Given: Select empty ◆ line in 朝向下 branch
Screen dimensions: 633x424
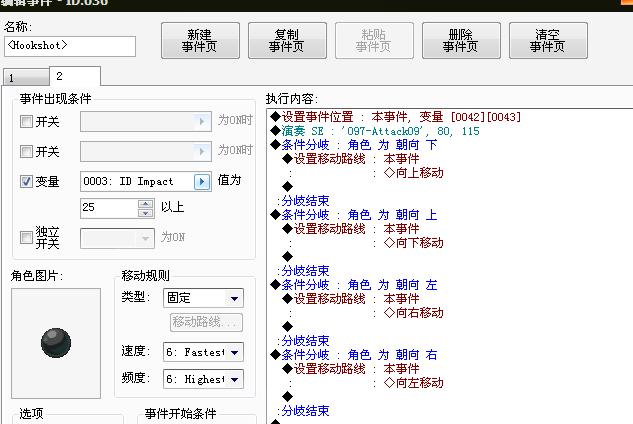Looking at the screenshot, I should pyautogui.click(x=287, y=187).
